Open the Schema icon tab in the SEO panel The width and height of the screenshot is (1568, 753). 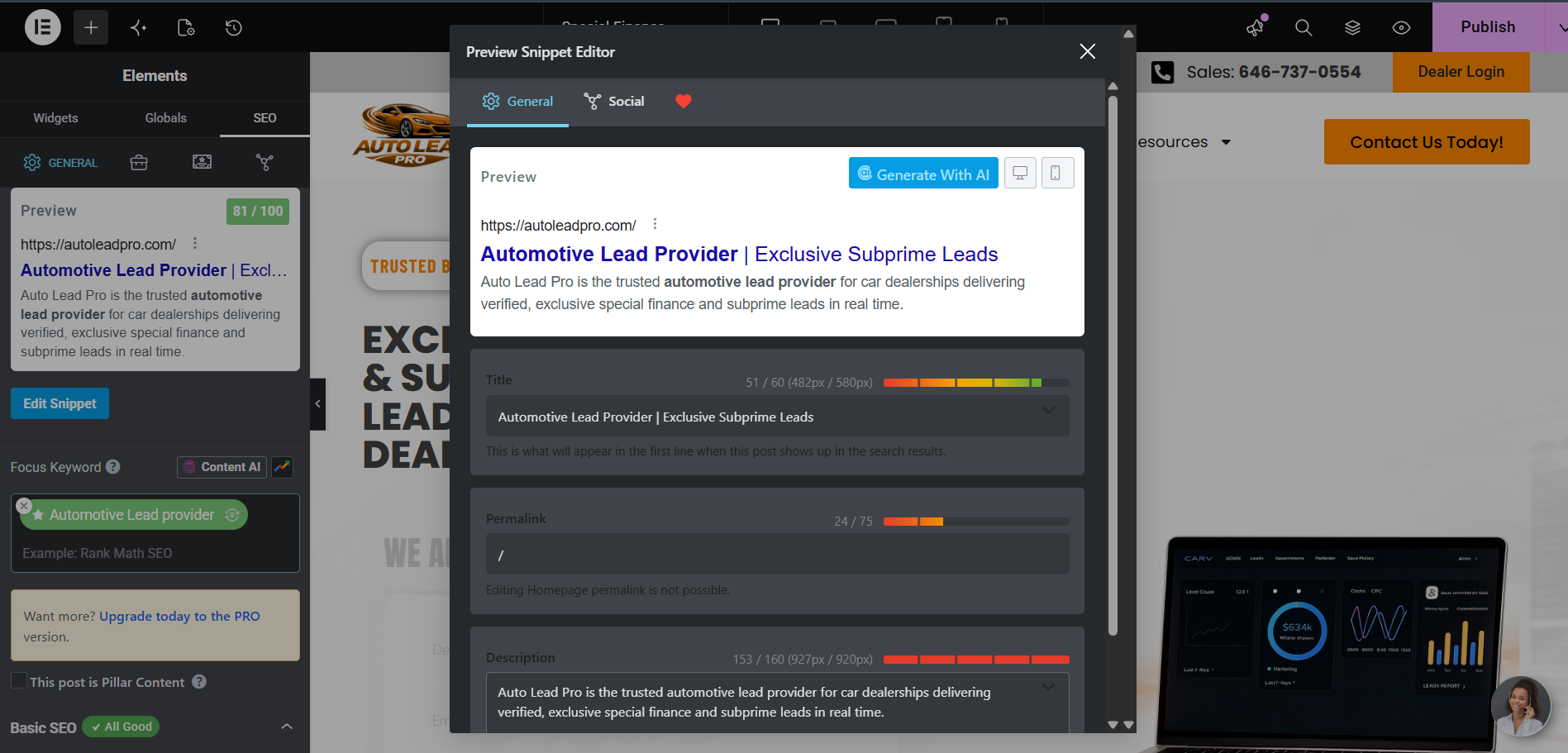click(x=202, y=162)
